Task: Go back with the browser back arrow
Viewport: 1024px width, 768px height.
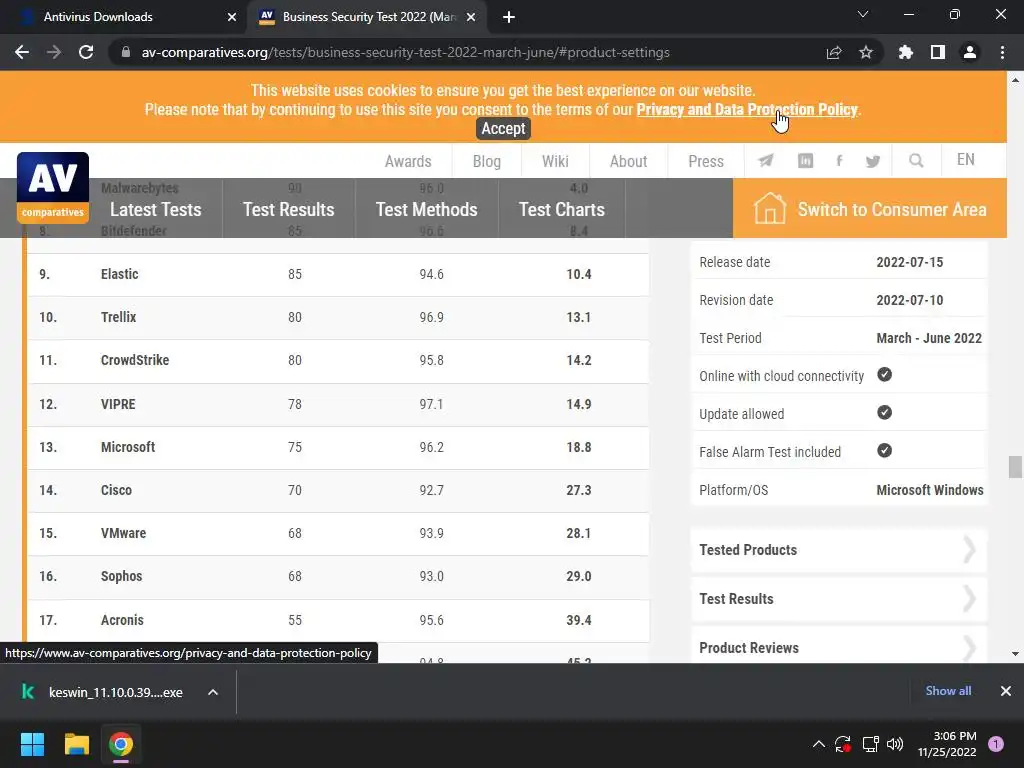Action: point(22,52)
